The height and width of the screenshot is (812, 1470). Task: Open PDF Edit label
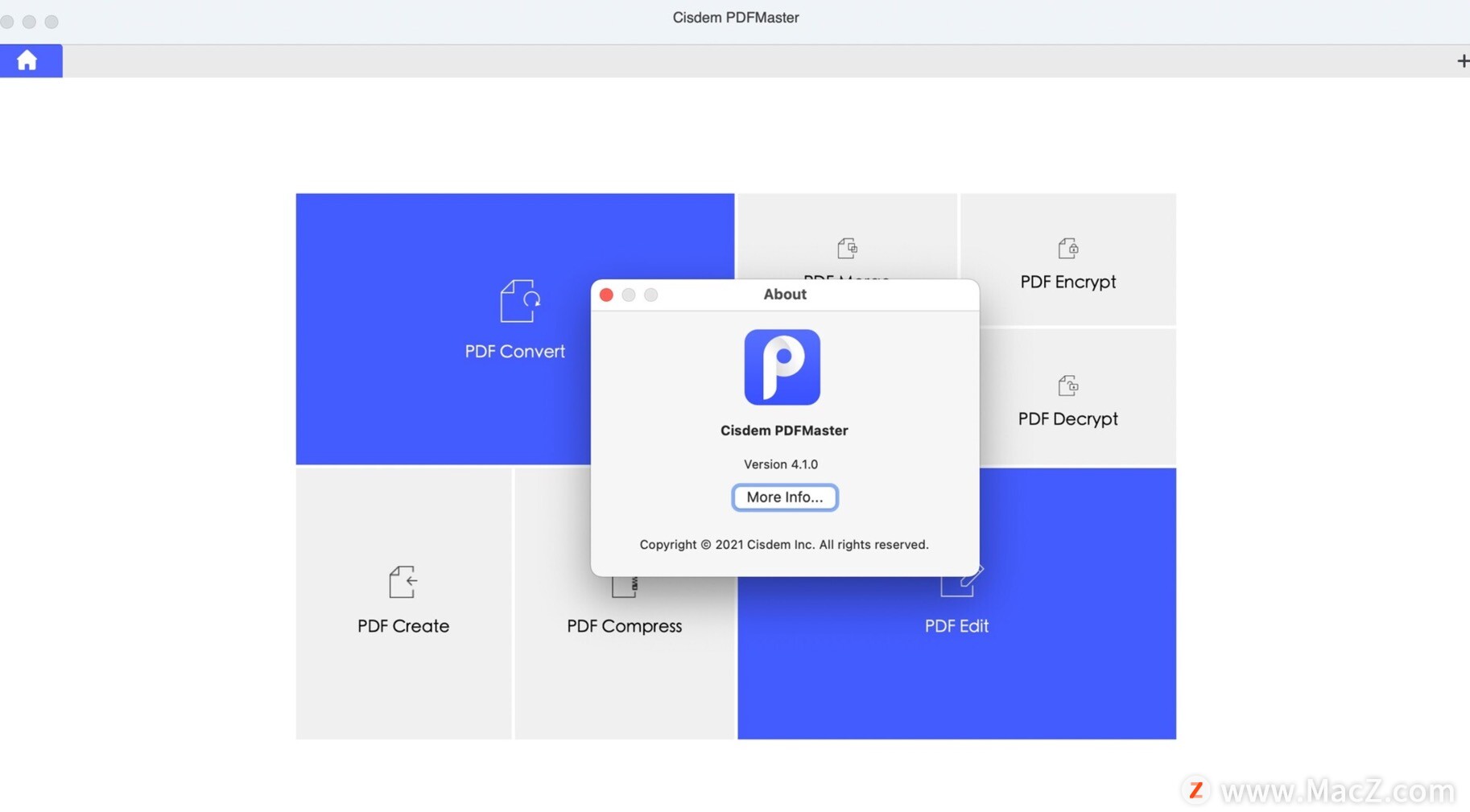(x=956, y=626)
